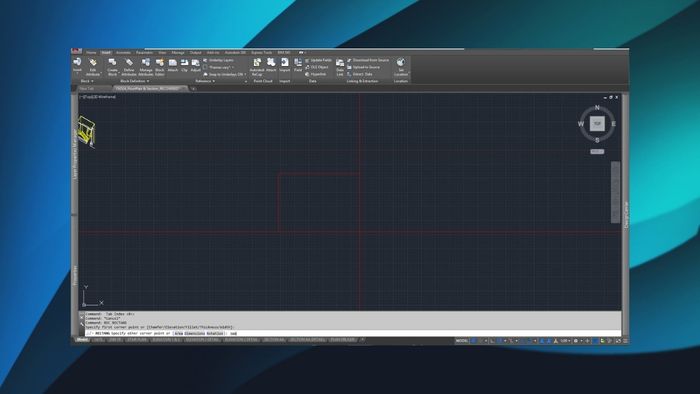700x394 pixels.
Task: Click the navigation bar on right side
Action: click(615, 192)
